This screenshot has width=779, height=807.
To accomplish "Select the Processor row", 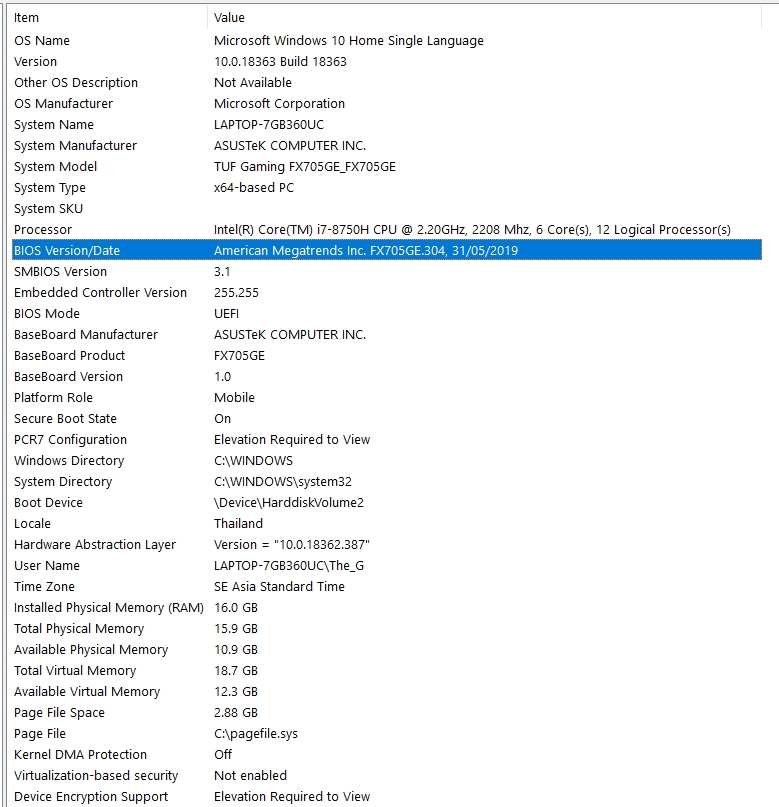I will click(x=386, y=230).
